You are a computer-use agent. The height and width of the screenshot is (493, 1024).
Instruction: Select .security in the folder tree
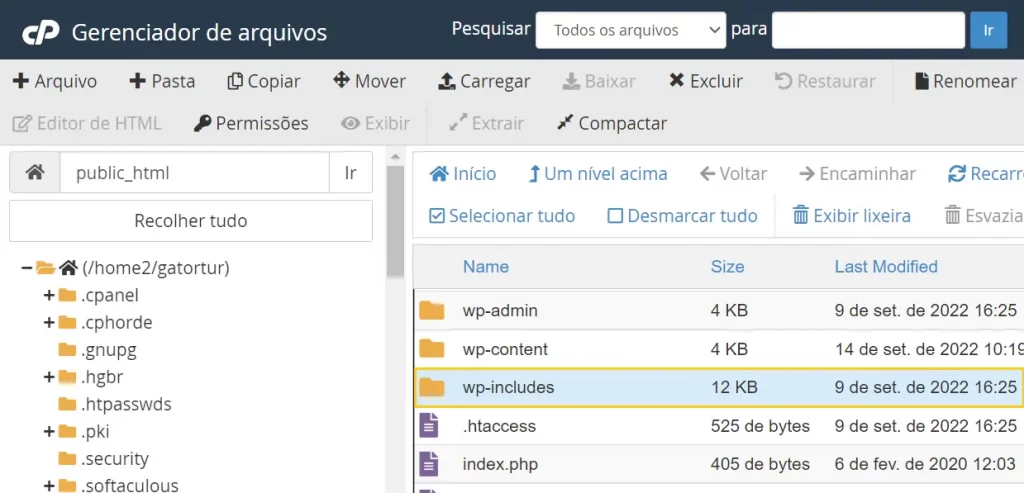pos(115,458)
